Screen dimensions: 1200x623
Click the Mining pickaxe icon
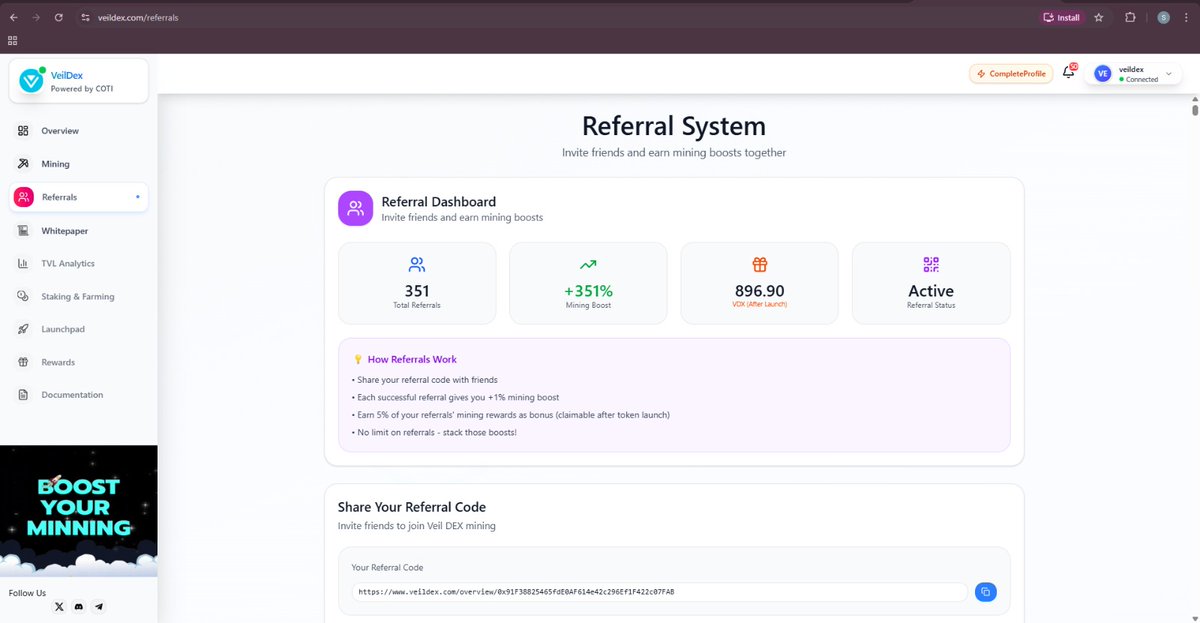[23, 164]
